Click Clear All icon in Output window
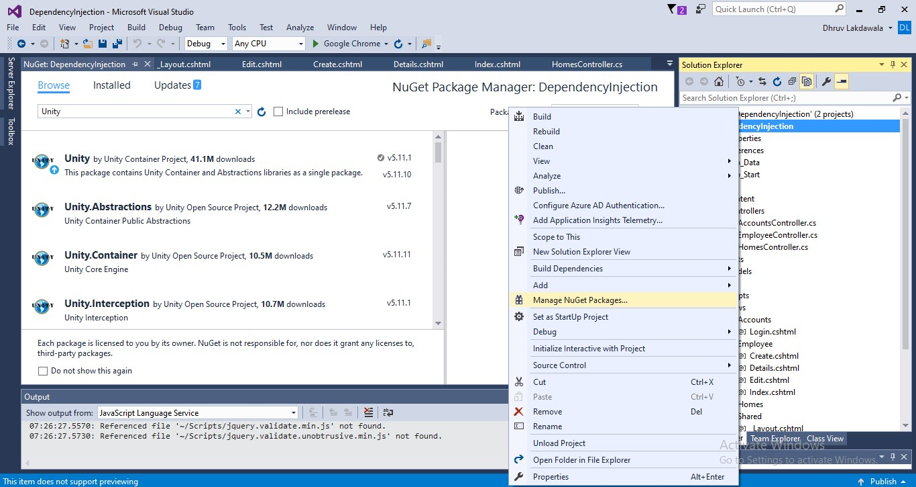The height and width of the screenshot is (487, 916). point(368,412)
